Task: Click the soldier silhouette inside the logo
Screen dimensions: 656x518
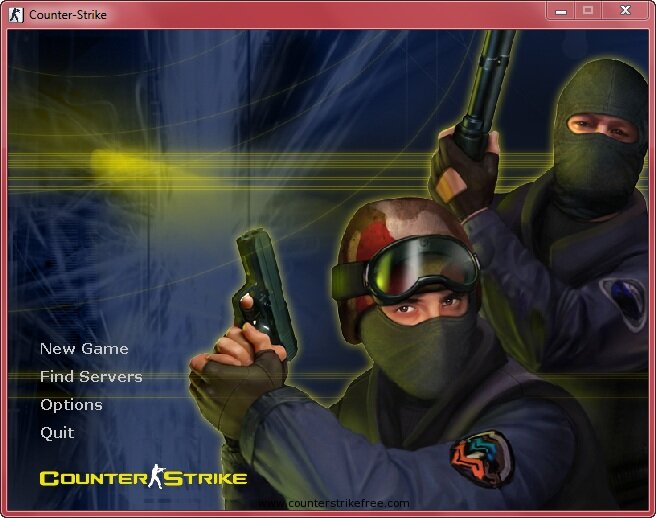Action: 156,477
